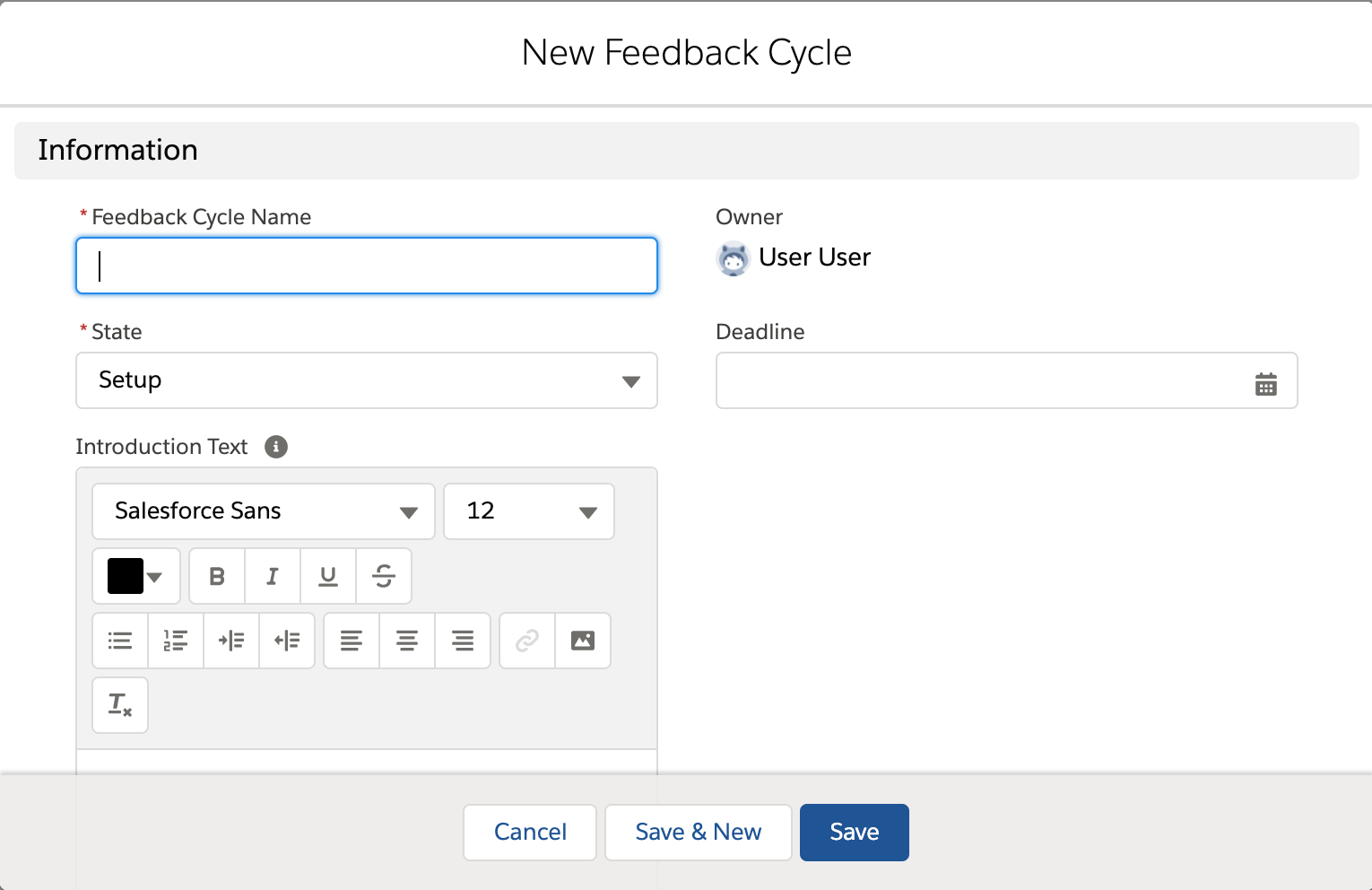Align text to the right
Image resolution: width=1372 pixels, height=890 pixels.
point(463,641)
